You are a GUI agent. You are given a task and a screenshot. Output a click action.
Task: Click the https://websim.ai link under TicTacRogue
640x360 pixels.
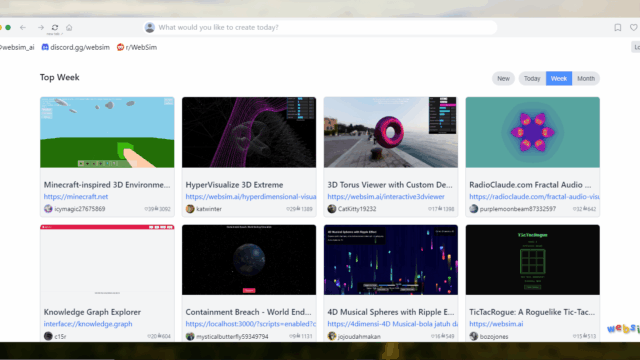pyautogui.click(x=496, y=324)
